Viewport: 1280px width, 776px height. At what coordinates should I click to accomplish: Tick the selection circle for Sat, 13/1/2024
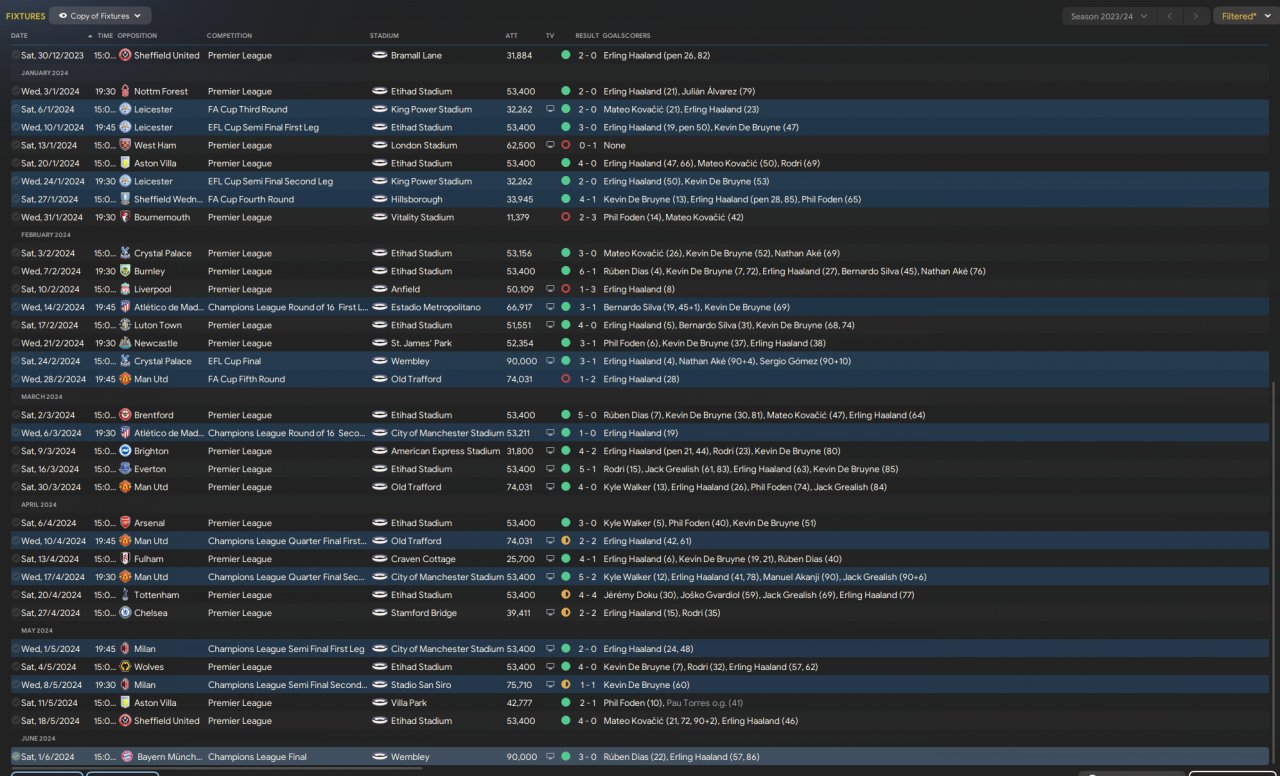click(16, 145)
